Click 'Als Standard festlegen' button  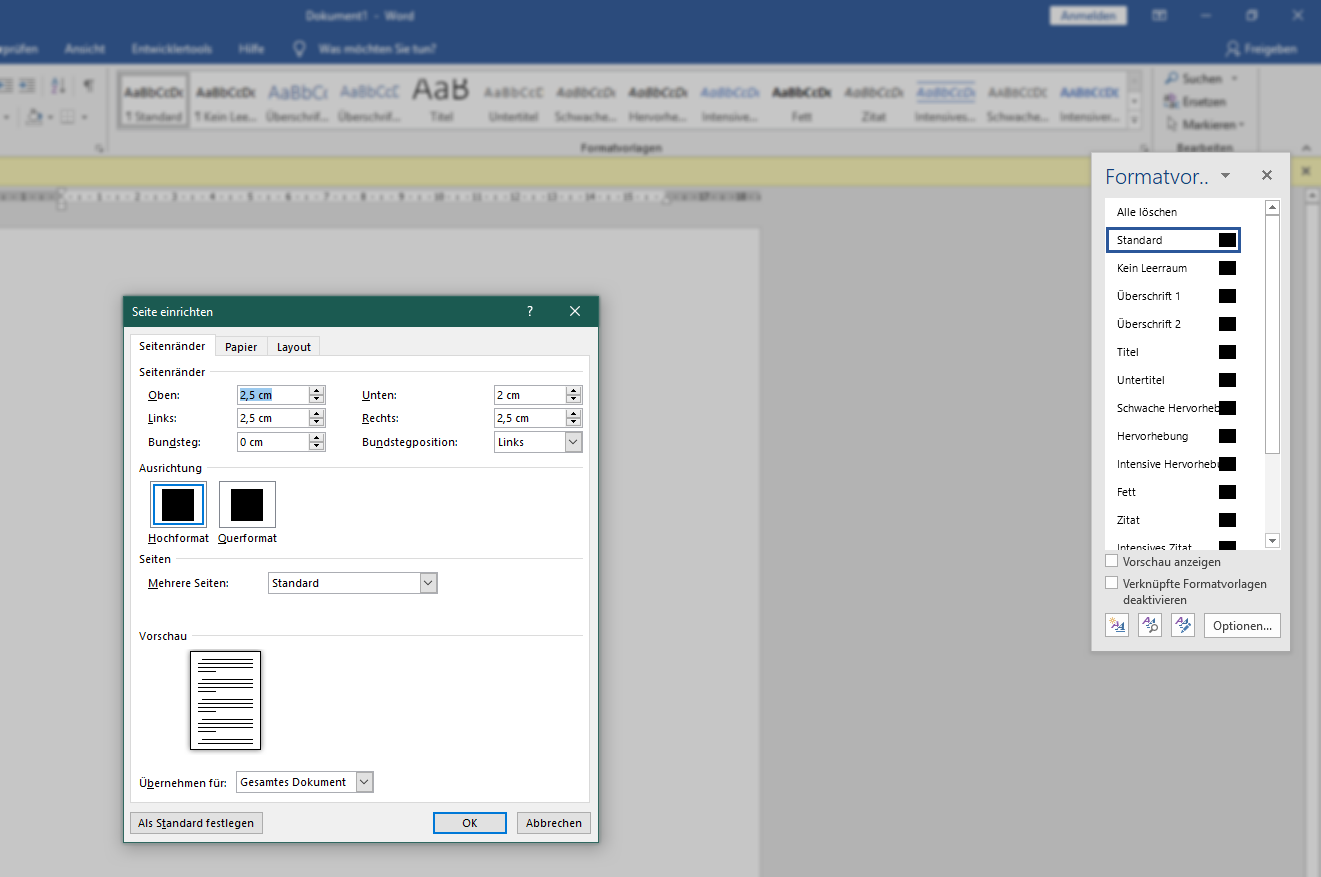196,823
